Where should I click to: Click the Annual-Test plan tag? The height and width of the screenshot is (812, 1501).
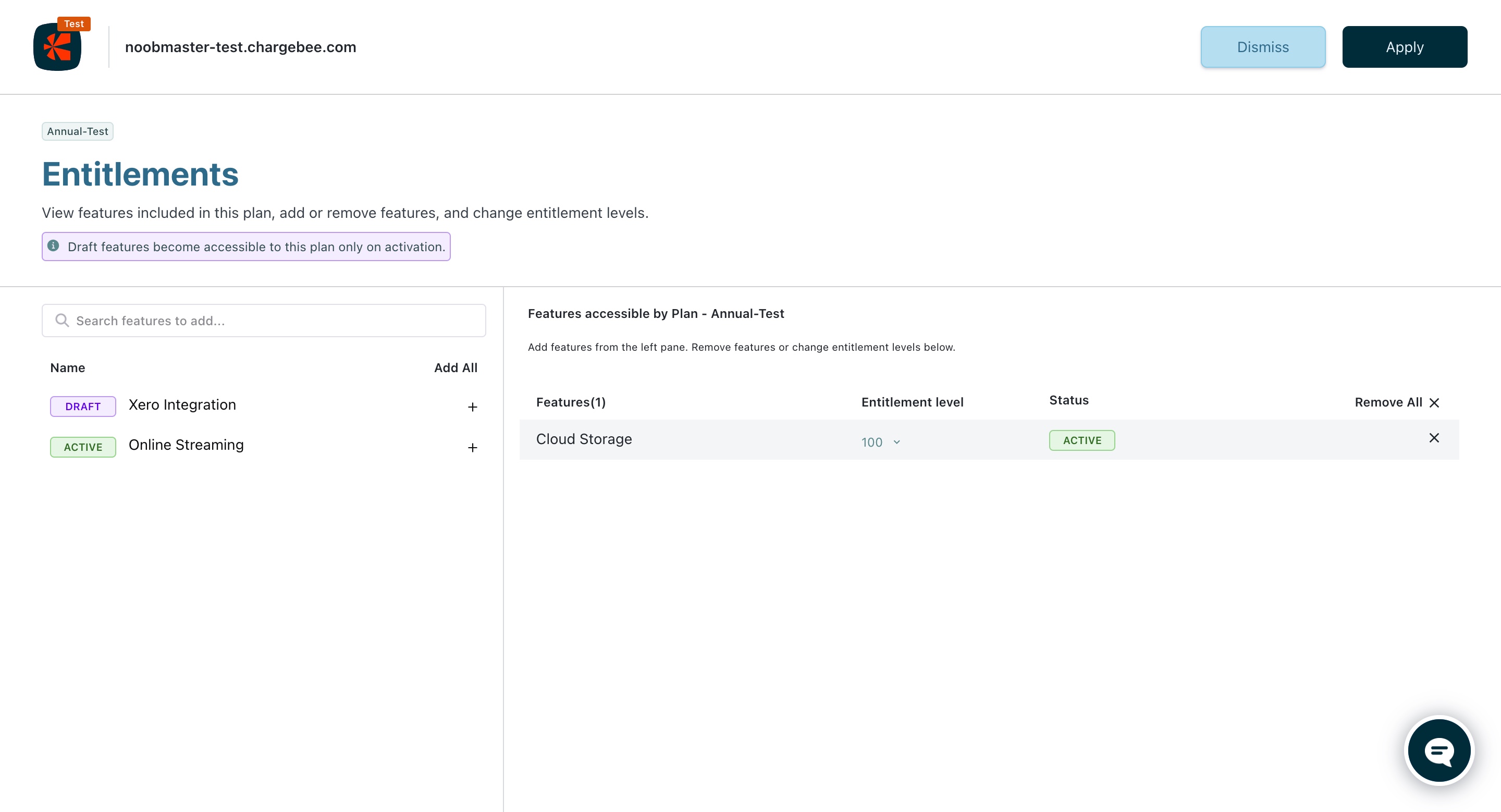click(x=78, y=131)
